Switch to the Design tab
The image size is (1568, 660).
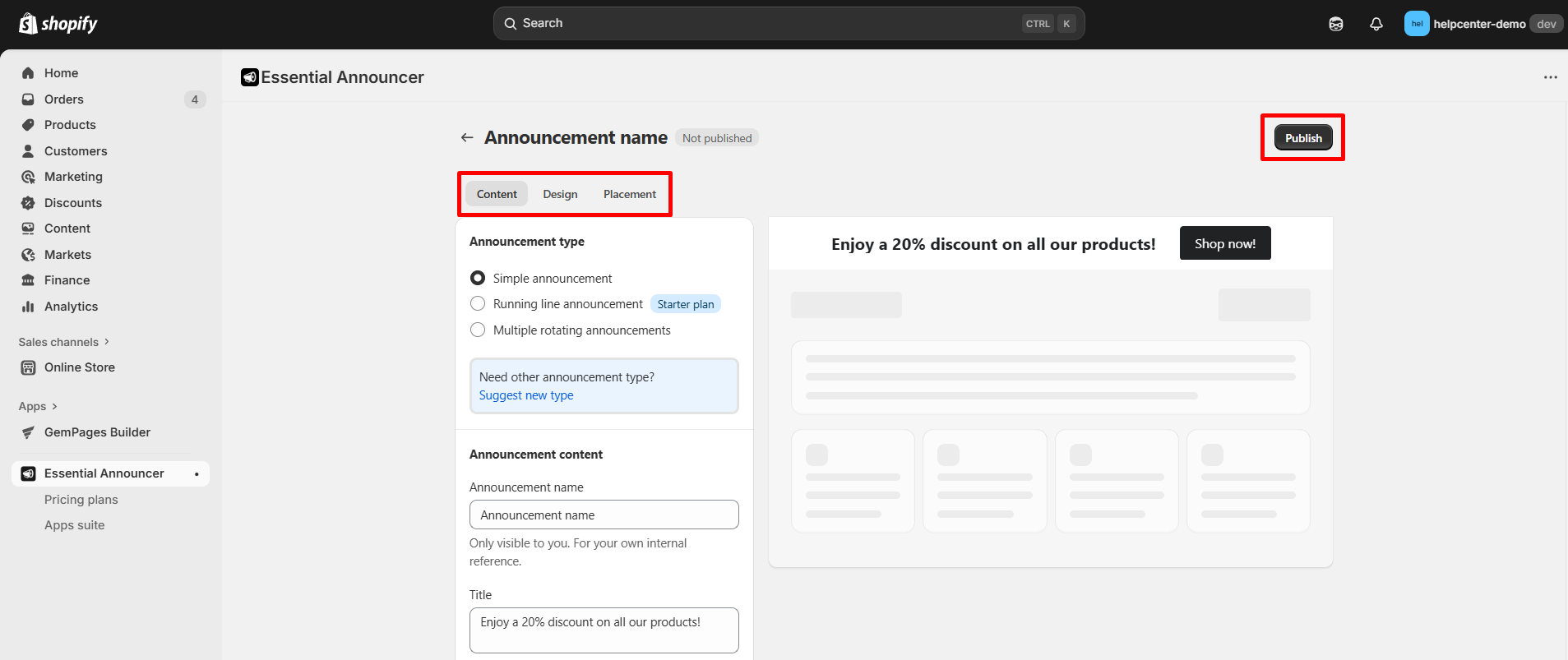pyautogui.click(x=560, y=194)
